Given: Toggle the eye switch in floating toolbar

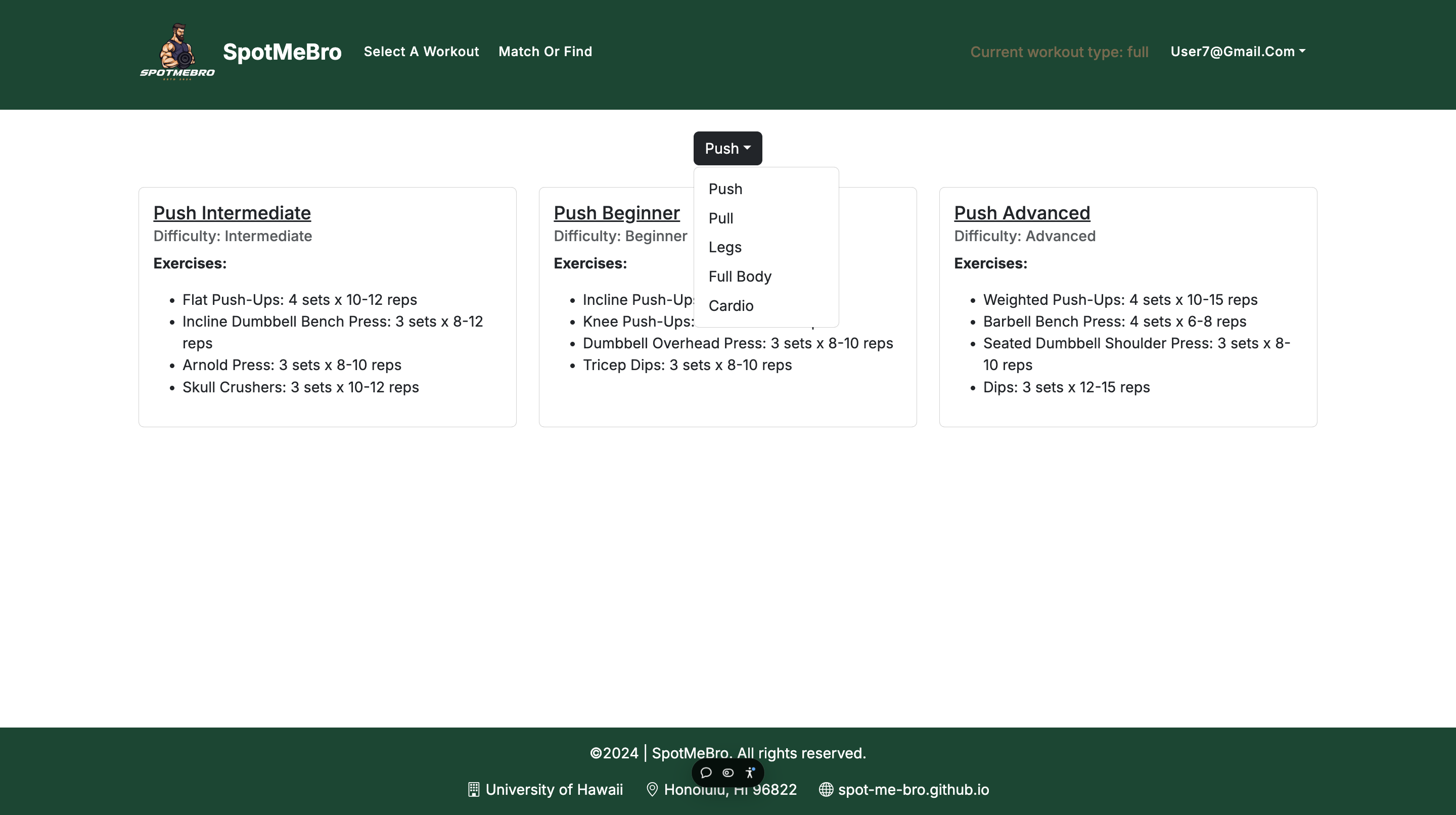Looking at the screenshot, I should (x=728, y=773).
